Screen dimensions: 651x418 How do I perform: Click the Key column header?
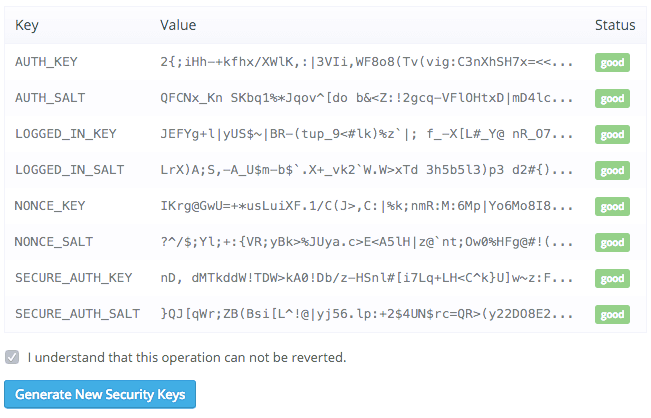coord(27,25)
